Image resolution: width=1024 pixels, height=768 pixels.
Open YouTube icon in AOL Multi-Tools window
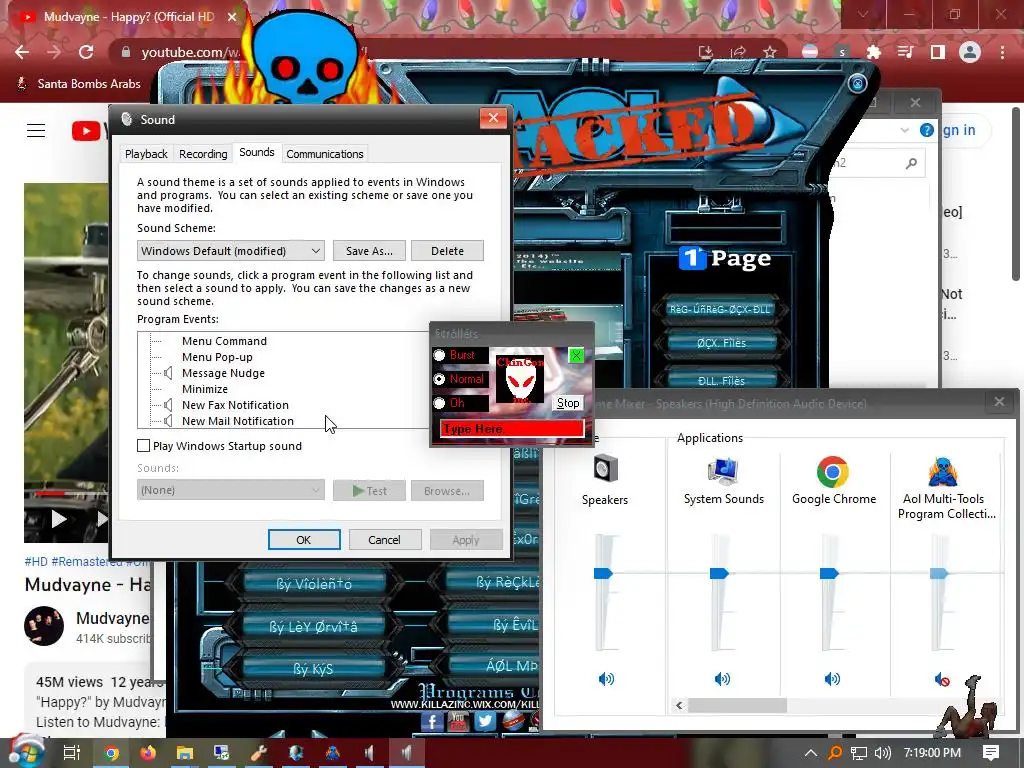pyautogui.click(x=458, y=721)
